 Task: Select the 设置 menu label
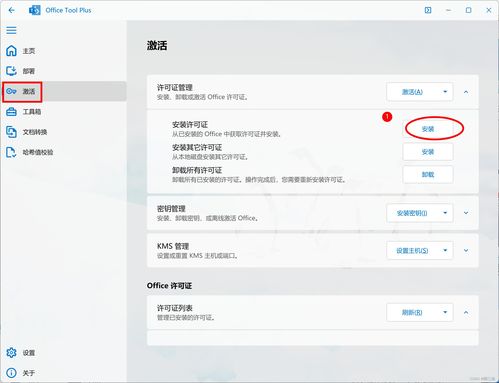pos(29,353)
